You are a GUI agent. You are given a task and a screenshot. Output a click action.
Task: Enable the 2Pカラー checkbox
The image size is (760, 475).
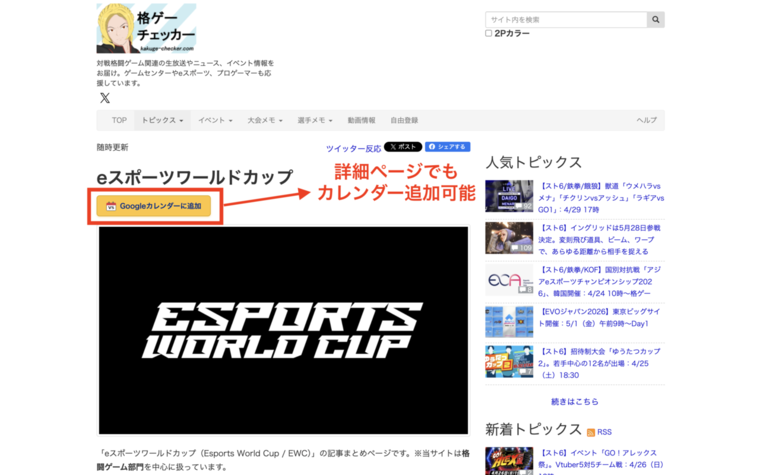(x=489, y=33)
